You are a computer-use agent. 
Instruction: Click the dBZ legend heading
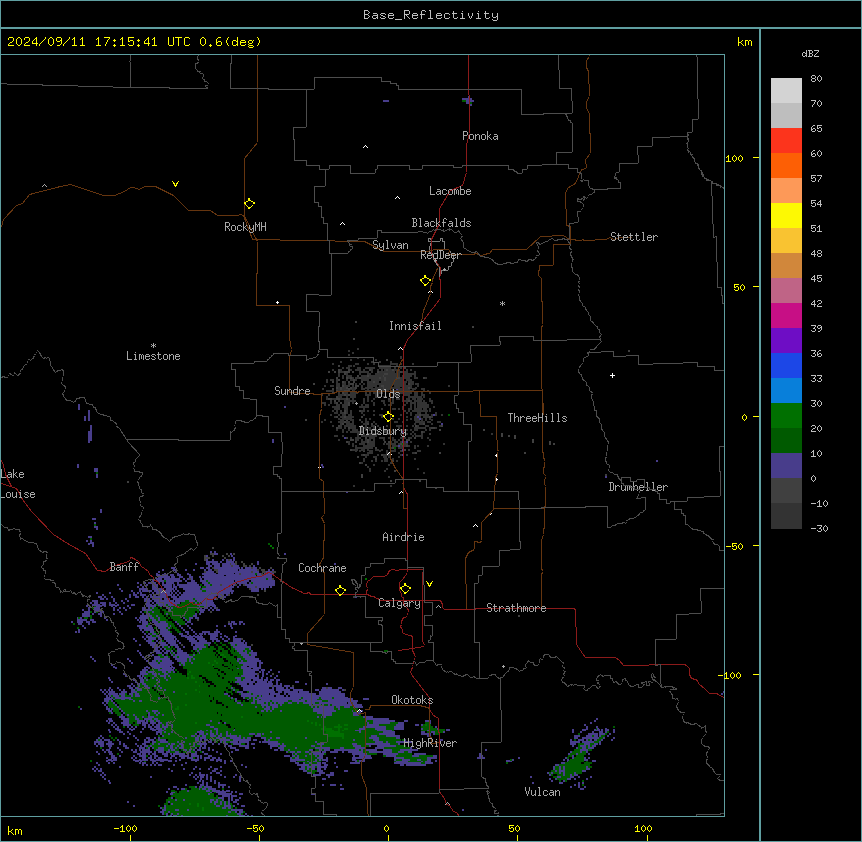(810, 53)
